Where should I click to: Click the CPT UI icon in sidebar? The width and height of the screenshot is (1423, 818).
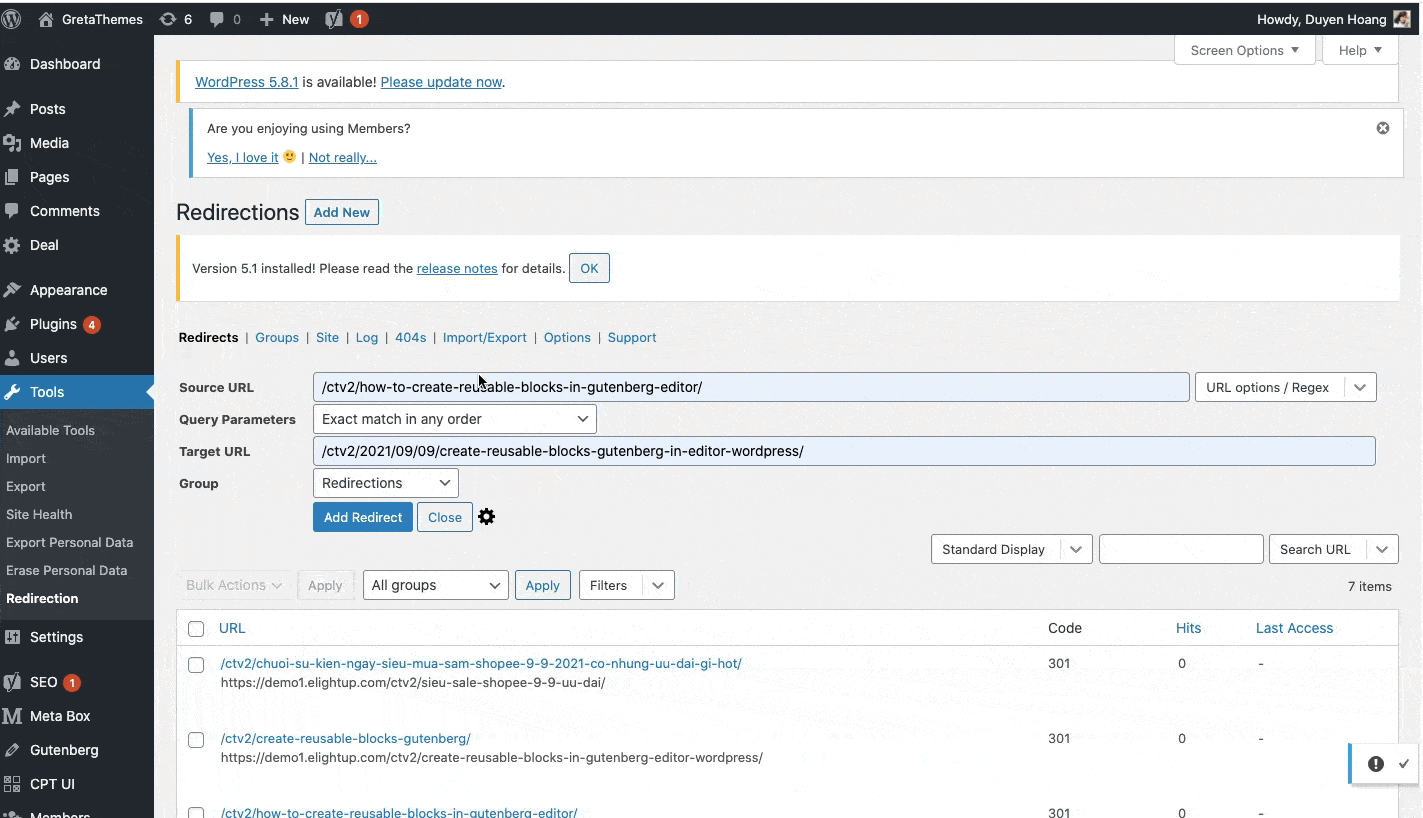13,784
